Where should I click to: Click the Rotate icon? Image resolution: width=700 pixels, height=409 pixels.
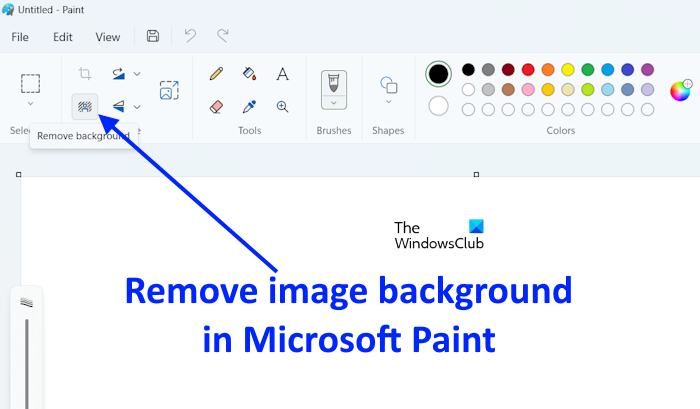coord(118,74)
